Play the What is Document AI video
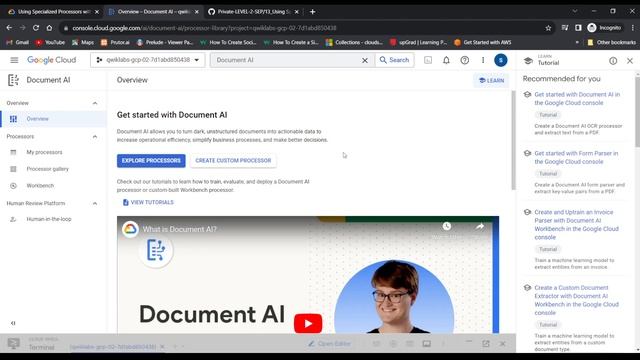The height and width of the screenshot is (360, 640). click(x=308, y=323)
